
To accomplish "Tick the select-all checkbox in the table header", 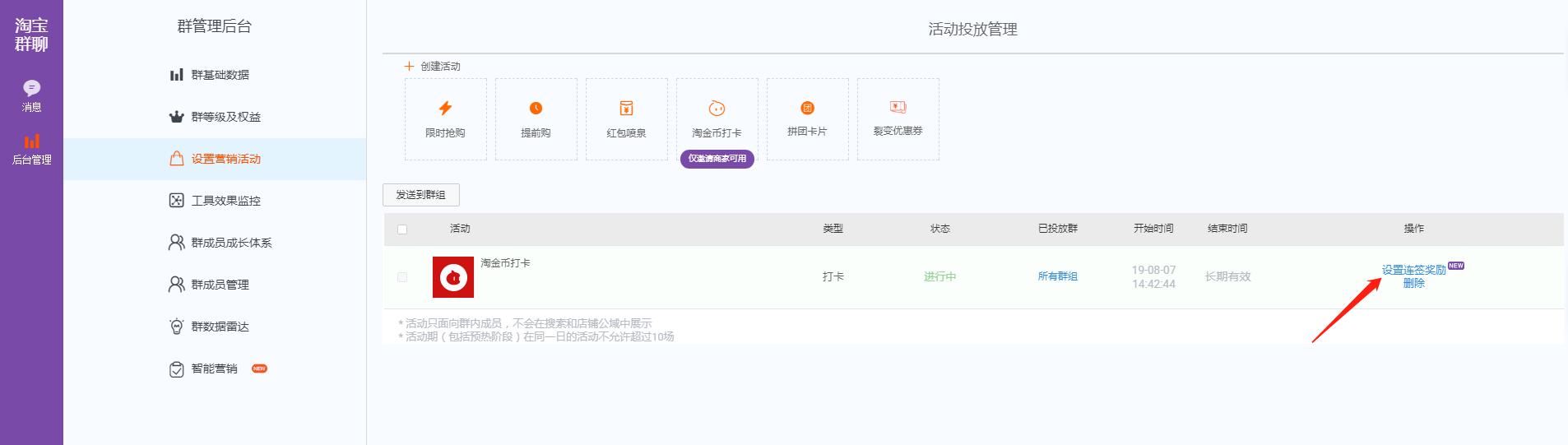I will click(402, 229).
